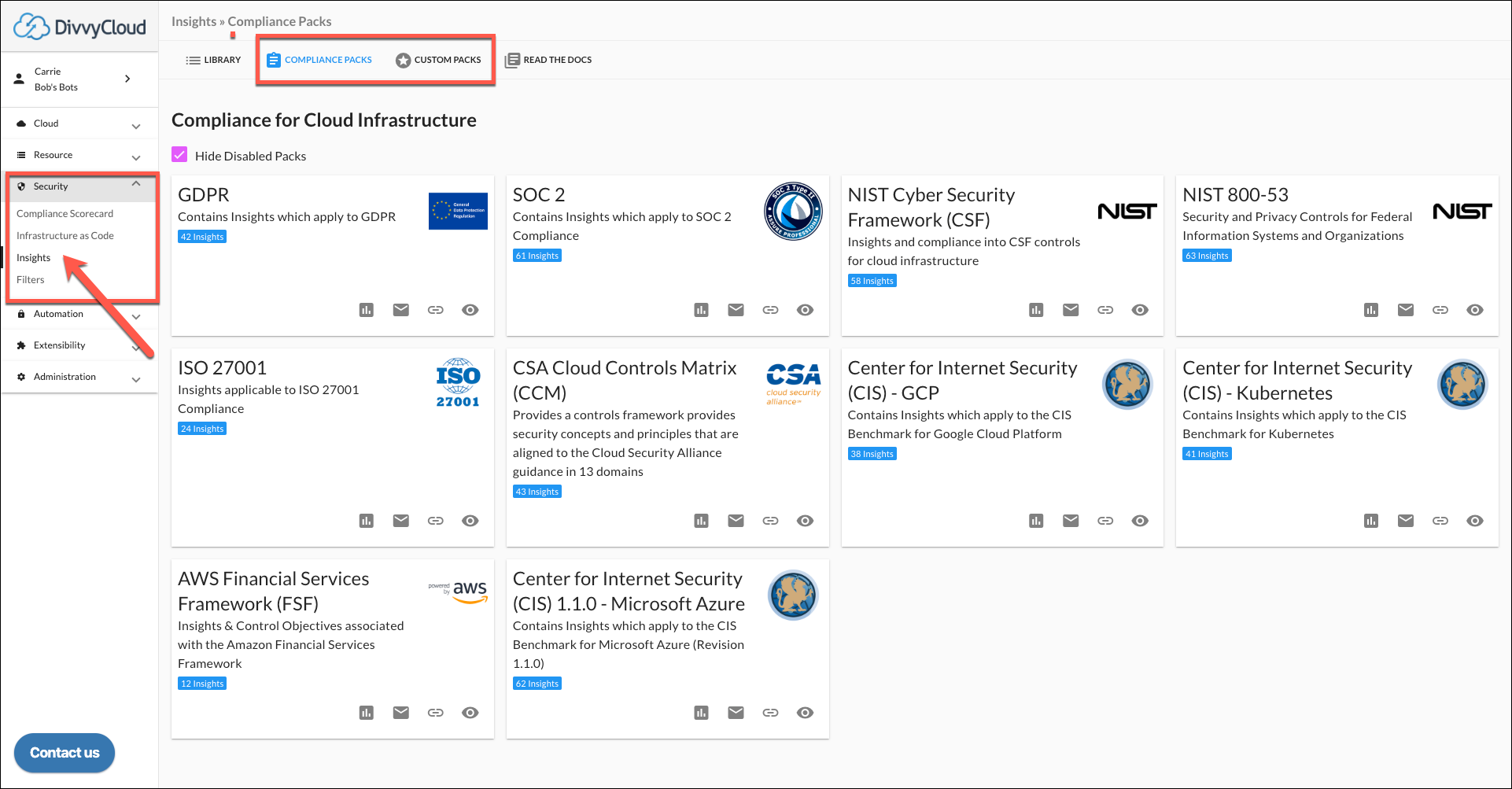Open chart for CIS GCP pack

tap(1037, 521)
